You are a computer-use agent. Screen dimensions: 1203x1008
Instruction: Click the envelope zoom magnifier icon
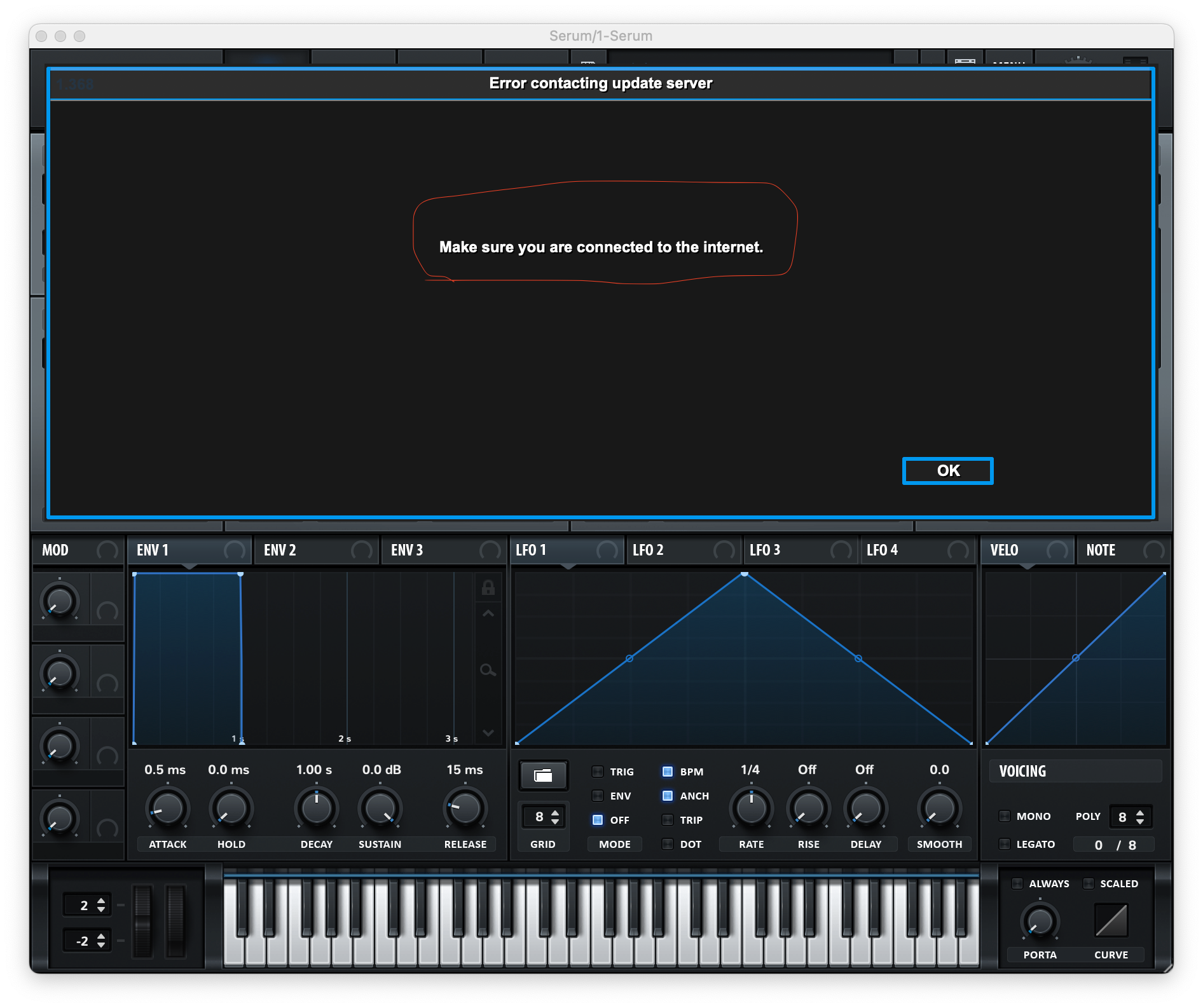[488, 671]
